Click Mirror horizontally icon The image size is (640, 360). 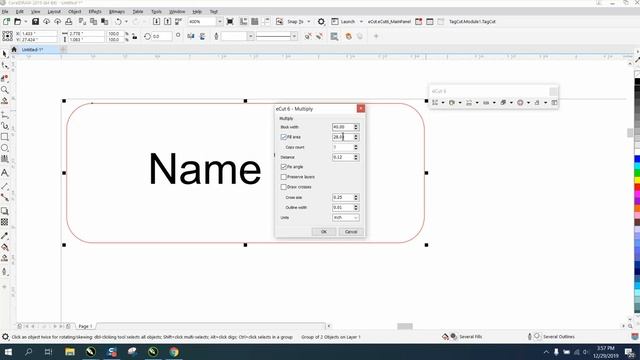point(191,36)
